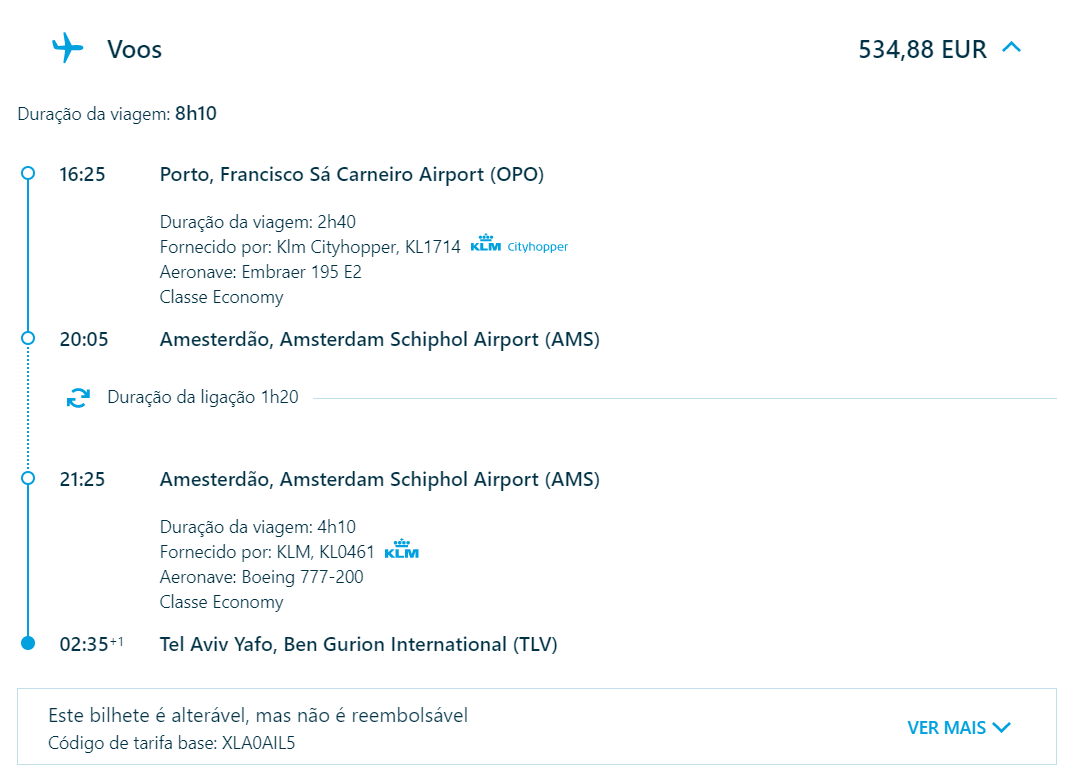
Task: Click the flight number KL1714 text
Action: click(433, 247)
